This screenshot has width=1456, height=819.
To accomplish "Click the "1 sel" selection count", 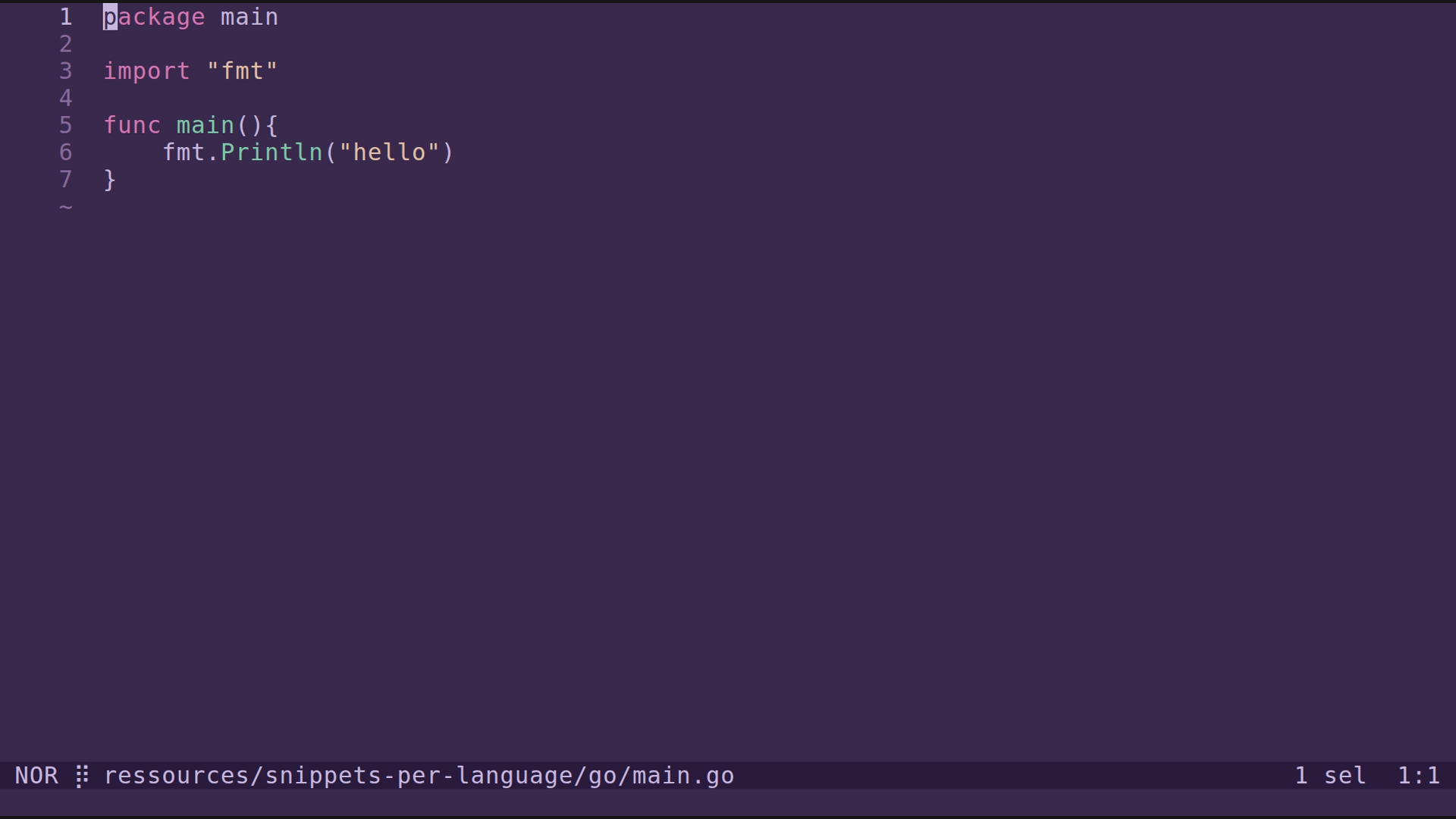I will click(1330, 776).
